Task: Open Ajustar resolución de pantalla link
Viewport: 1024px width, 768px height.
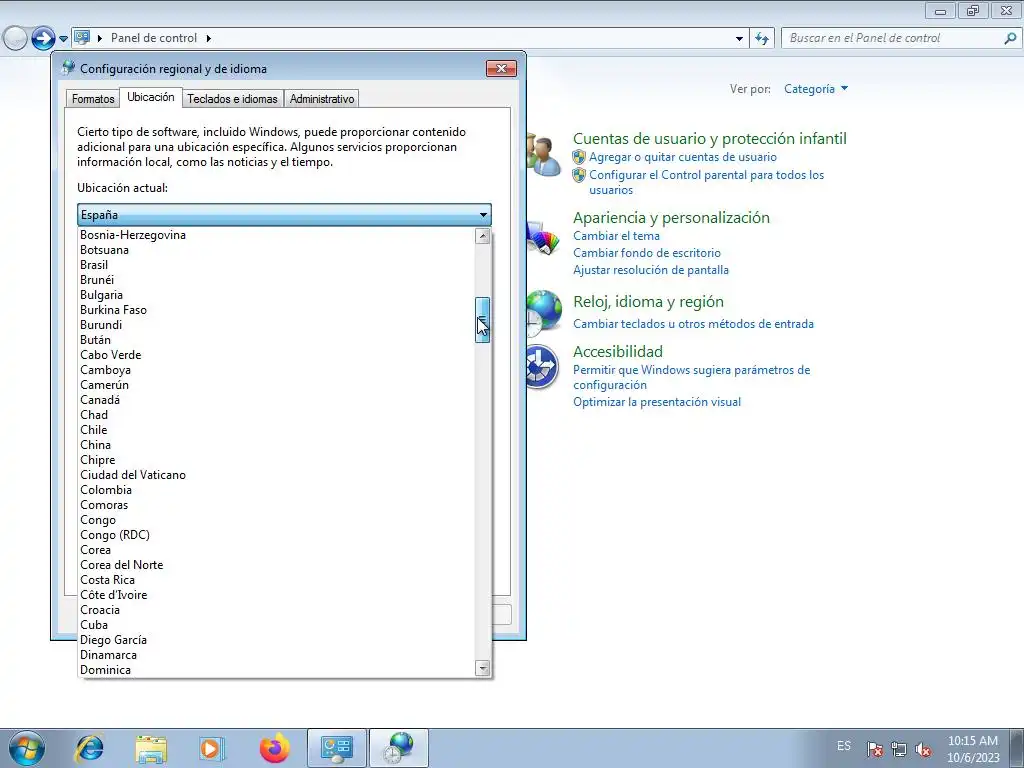Action: click(650, 270)
